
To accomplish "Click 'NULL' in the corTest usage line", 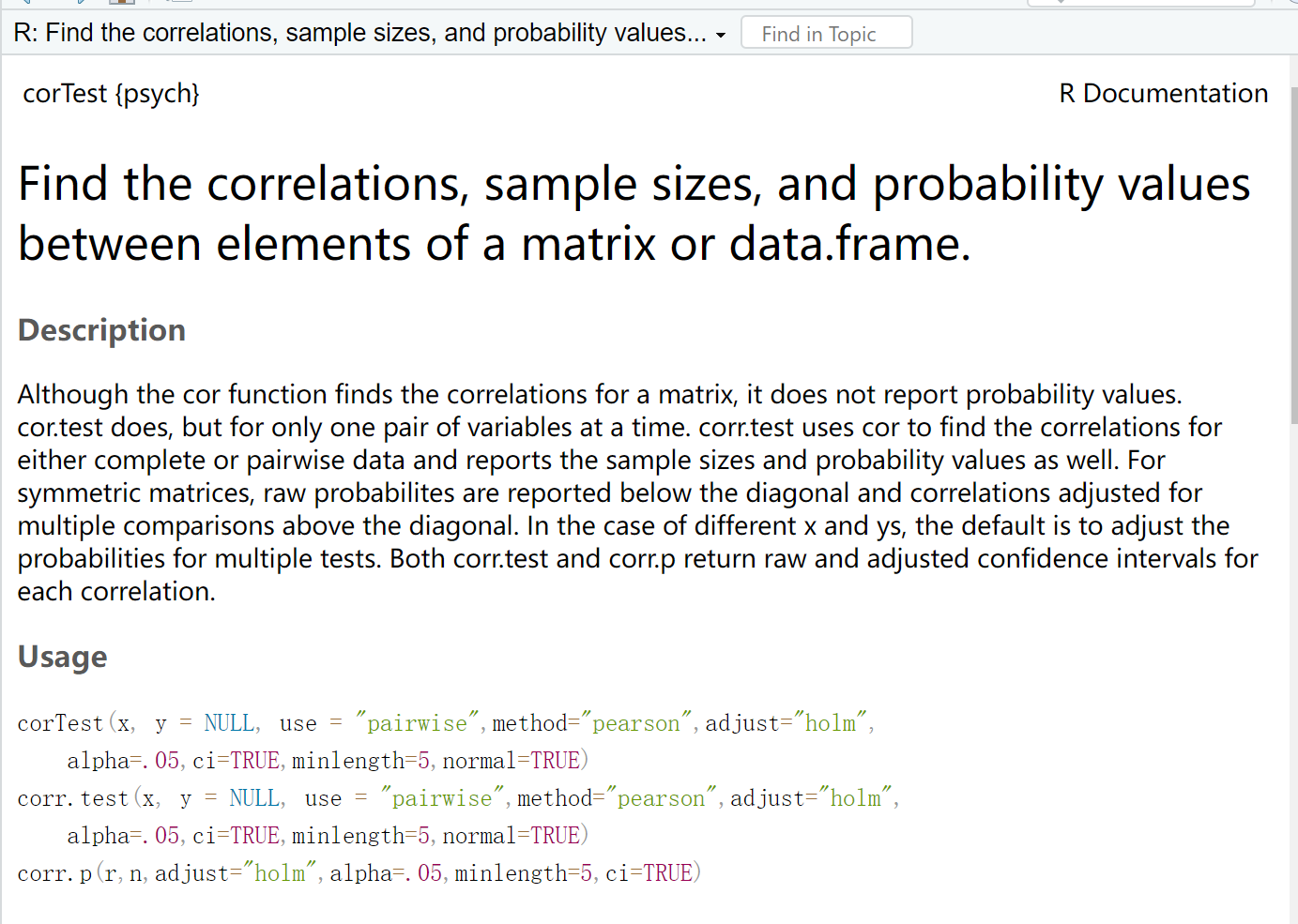I will 229,723.
